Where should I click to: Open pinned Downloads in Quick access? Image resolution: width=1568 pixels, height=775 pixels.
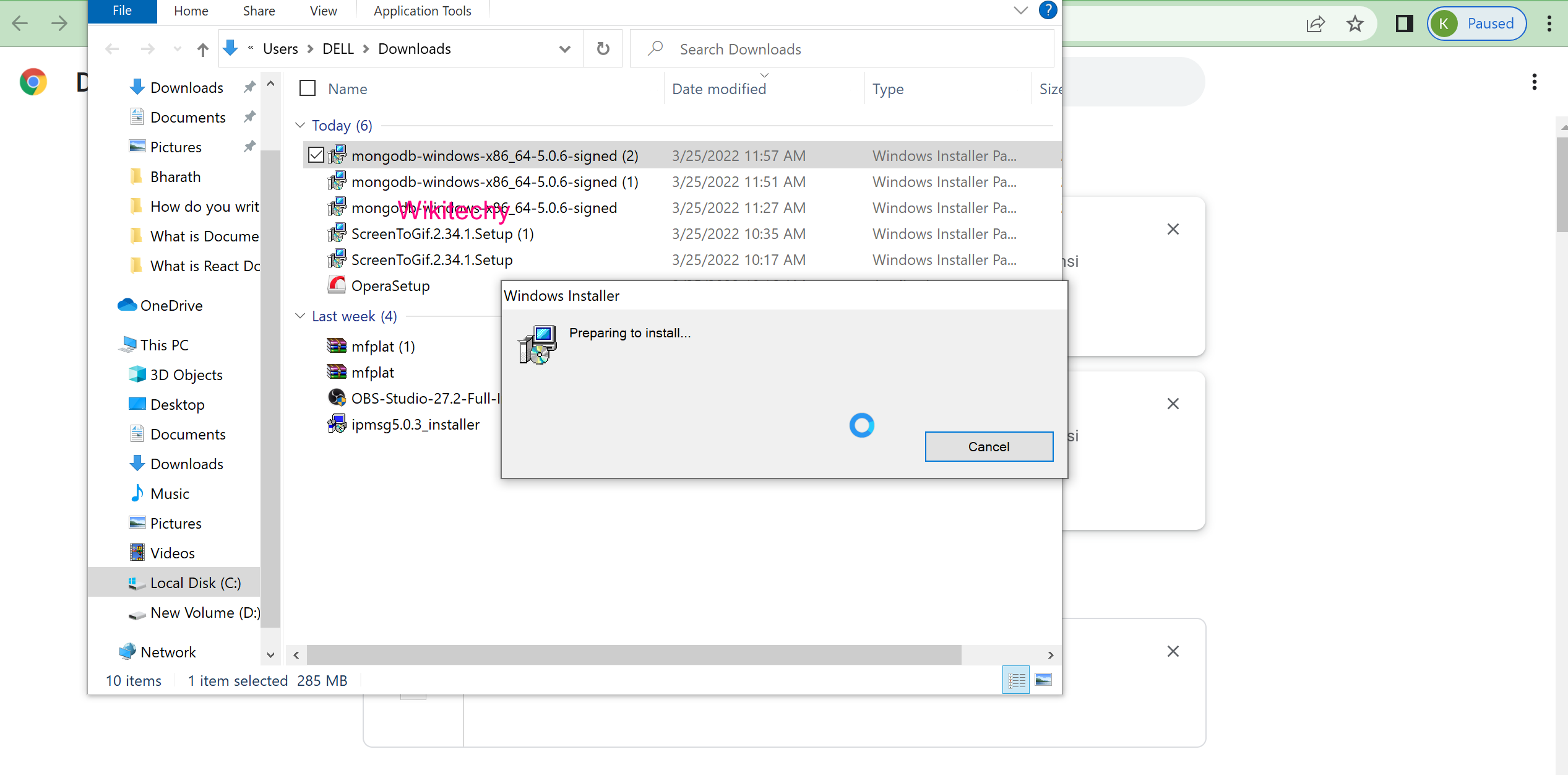pyautogui.click(x=186, y=87)
